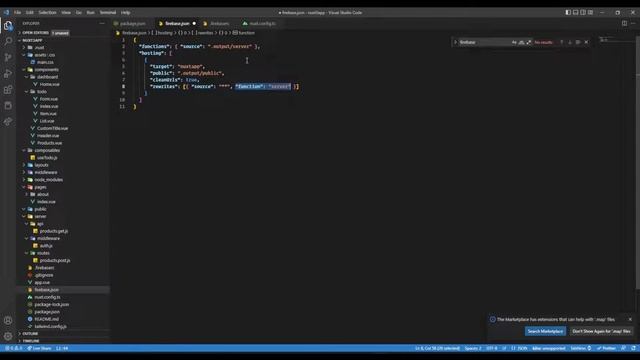Toggle the primary side bar layout icon
The height and width of the screenshot is (360, 640).
pyautogui.click(x=568, y=13)
